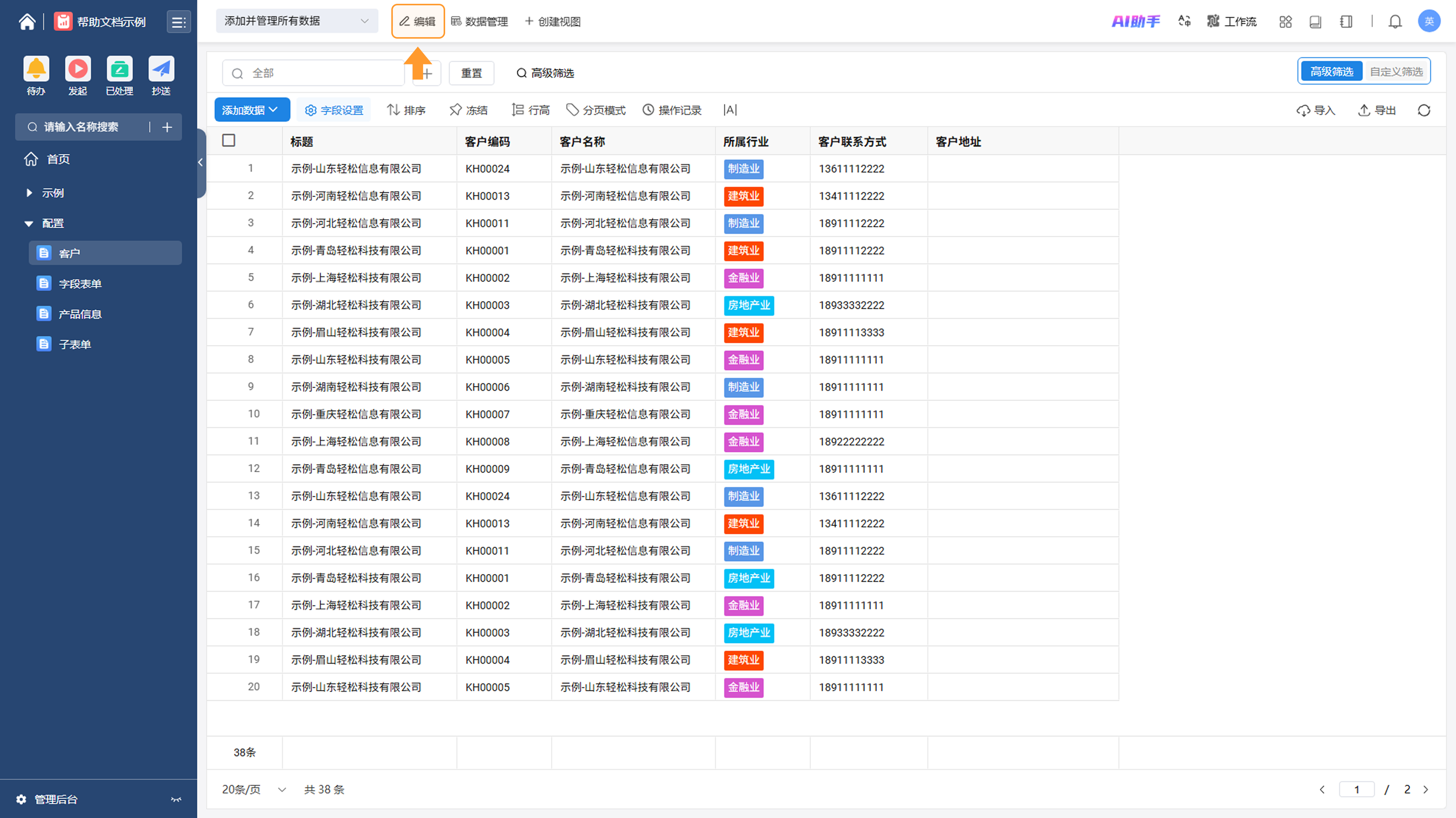Viewport: 1456px width, 818px height.
Task: Open 添加数据 dropdown button
Action: coord(252,110)
